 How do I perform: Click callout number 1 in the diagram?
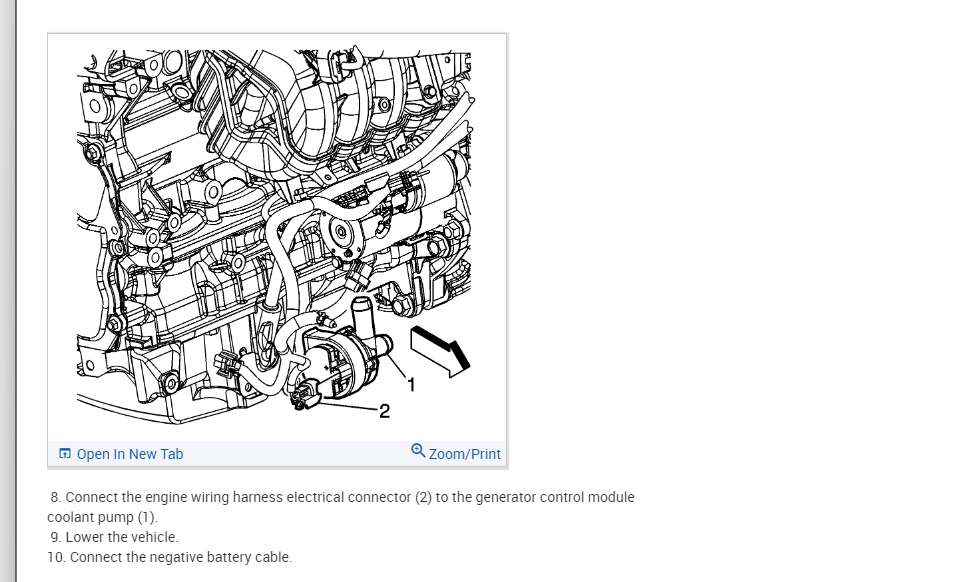[411, 385]
